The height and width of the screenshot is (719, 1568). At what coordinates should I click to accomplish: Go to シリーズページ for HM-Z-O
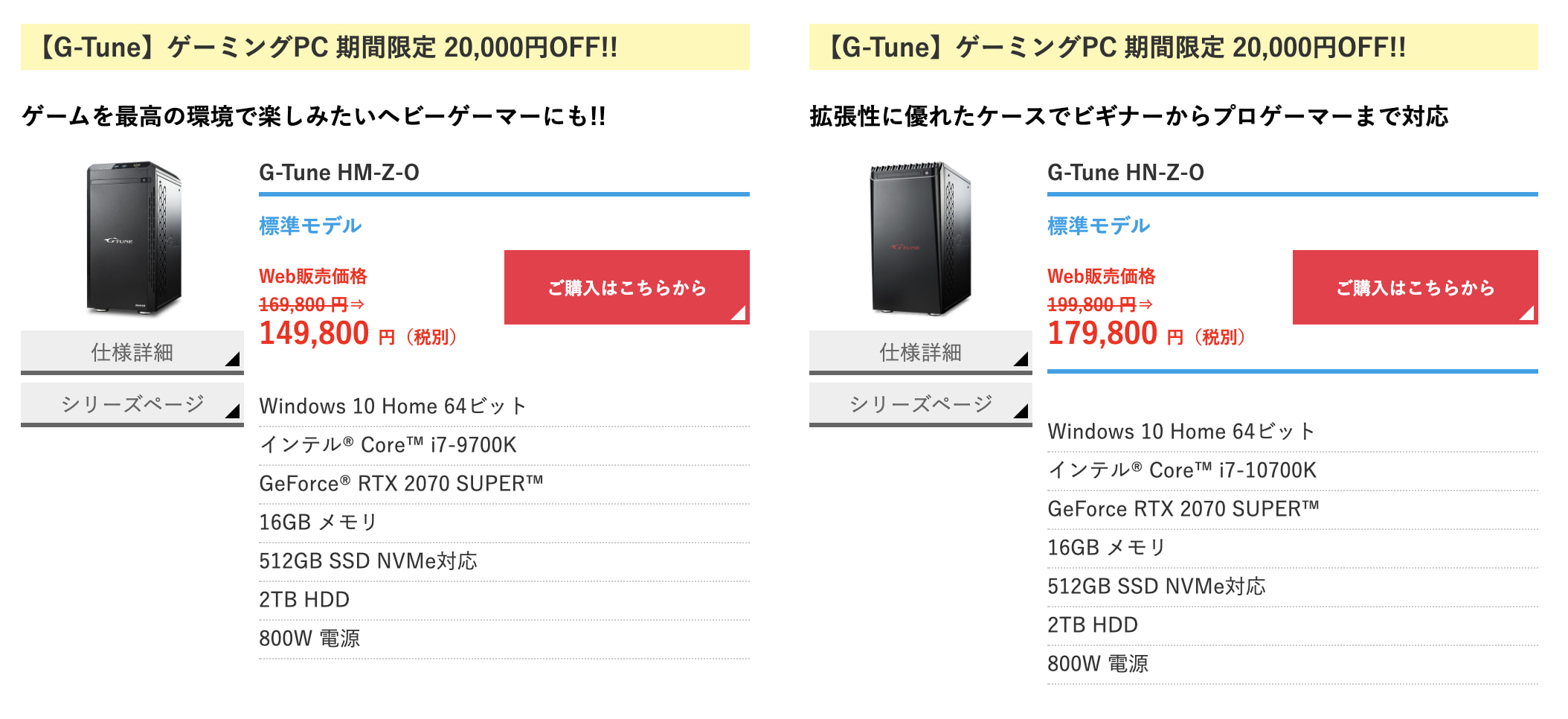coord(132,404)
